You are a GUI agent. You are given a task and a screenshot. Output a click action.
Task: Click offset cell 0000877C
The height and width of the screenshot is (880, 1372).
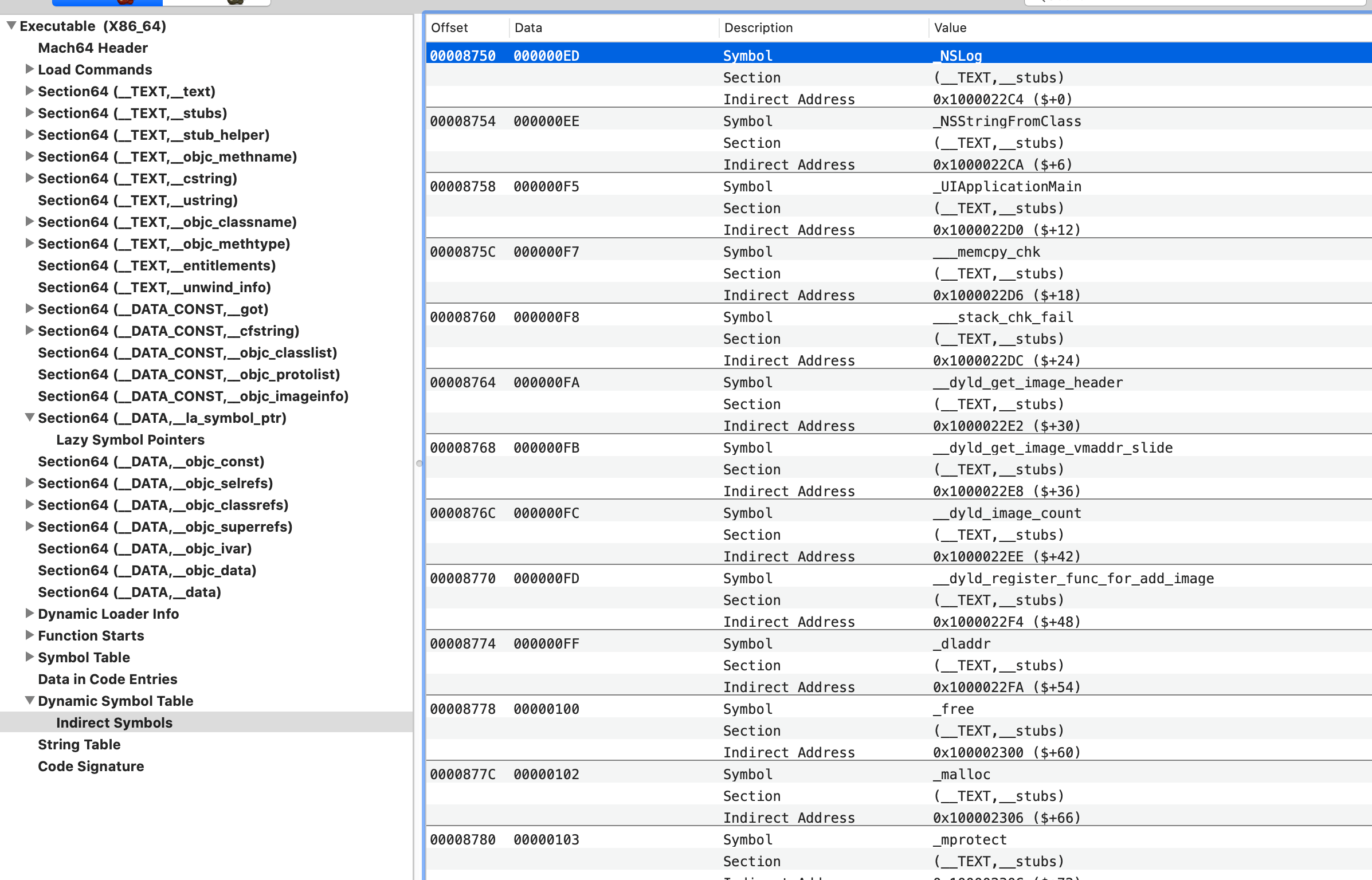coord(462,775)
